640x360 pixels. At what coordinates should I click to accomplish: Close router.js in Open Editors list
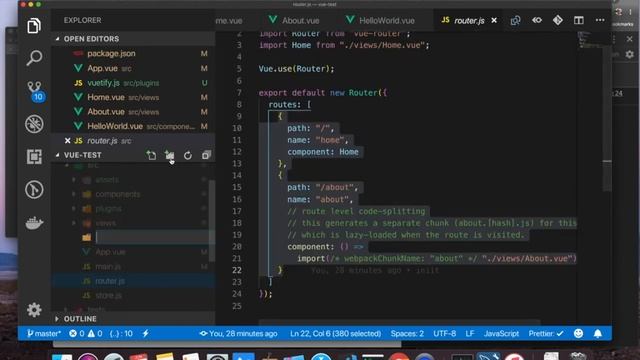tap(67, 141)
